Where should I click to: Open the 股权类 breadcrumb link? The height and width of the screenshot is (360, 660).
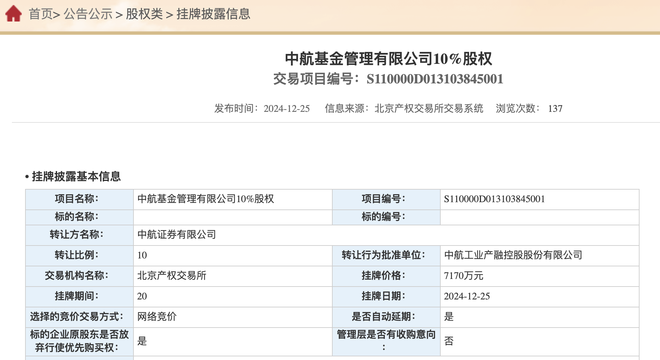(x=144, y=14)
